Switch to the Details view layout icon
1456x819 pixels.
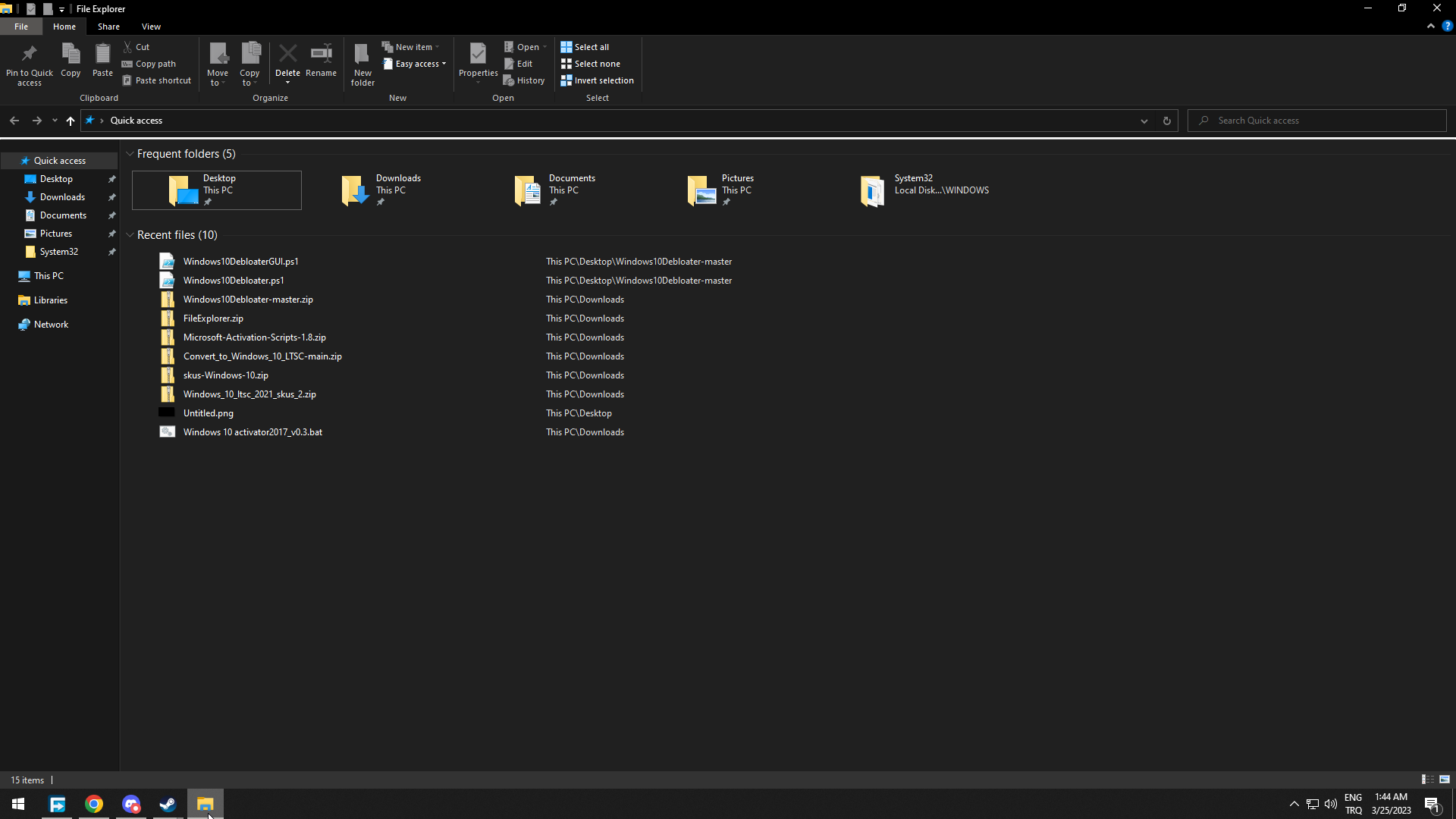click(x=1427, y=780)
